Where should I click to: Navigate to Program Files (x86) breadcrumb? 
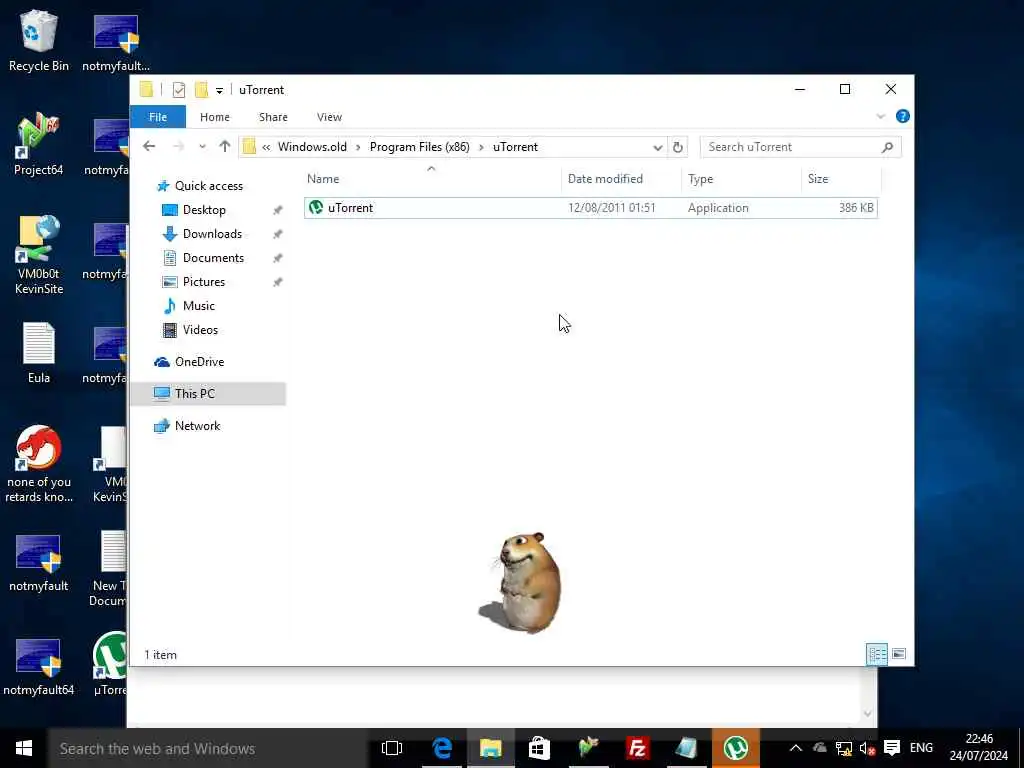(x=419, y=147)
